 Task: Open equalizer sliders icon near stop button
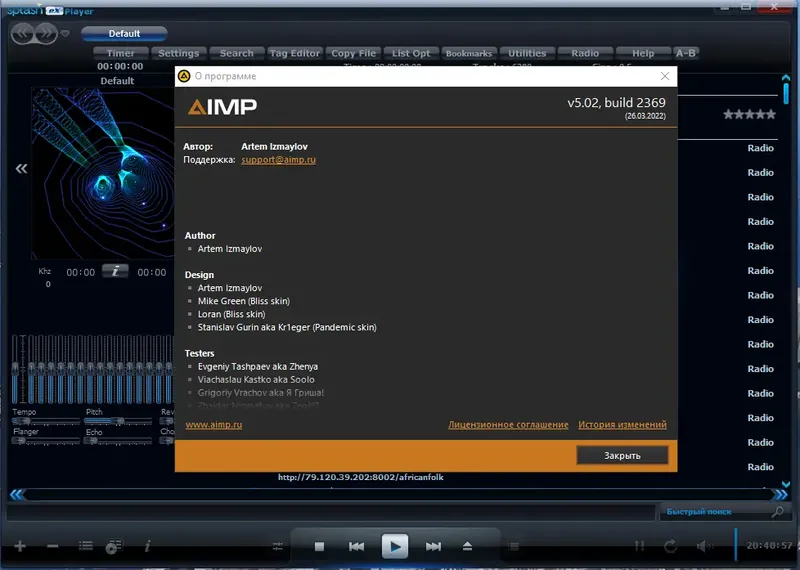coord(278,547)
